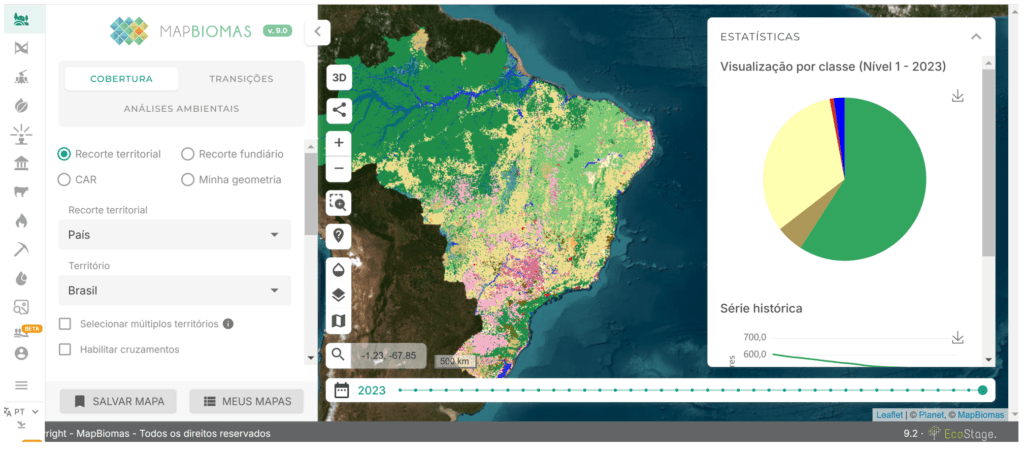Open the leaf vegetation sidebar module
The width and height of the screenshot is (1024, 450).
[x=21, y=106]
